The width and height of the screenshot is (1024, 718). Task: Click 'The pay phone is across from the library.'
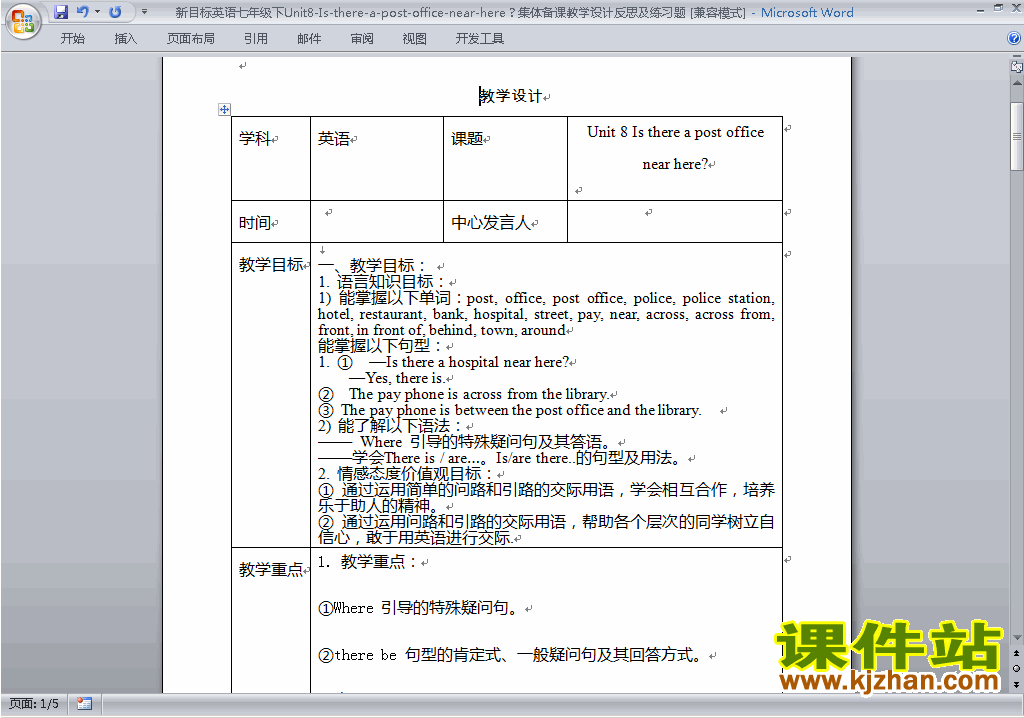(x=479, y=394)
